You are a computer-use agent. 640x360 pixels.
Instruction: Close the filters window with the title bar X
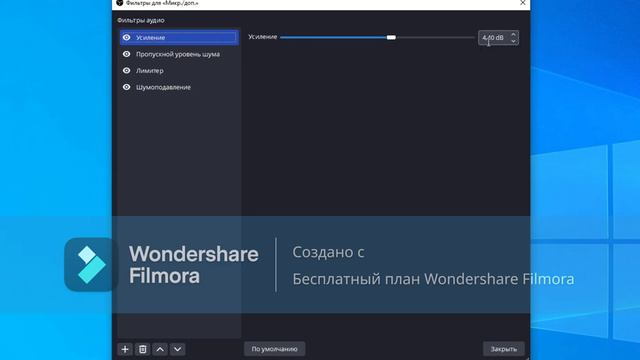click(523, 3)
